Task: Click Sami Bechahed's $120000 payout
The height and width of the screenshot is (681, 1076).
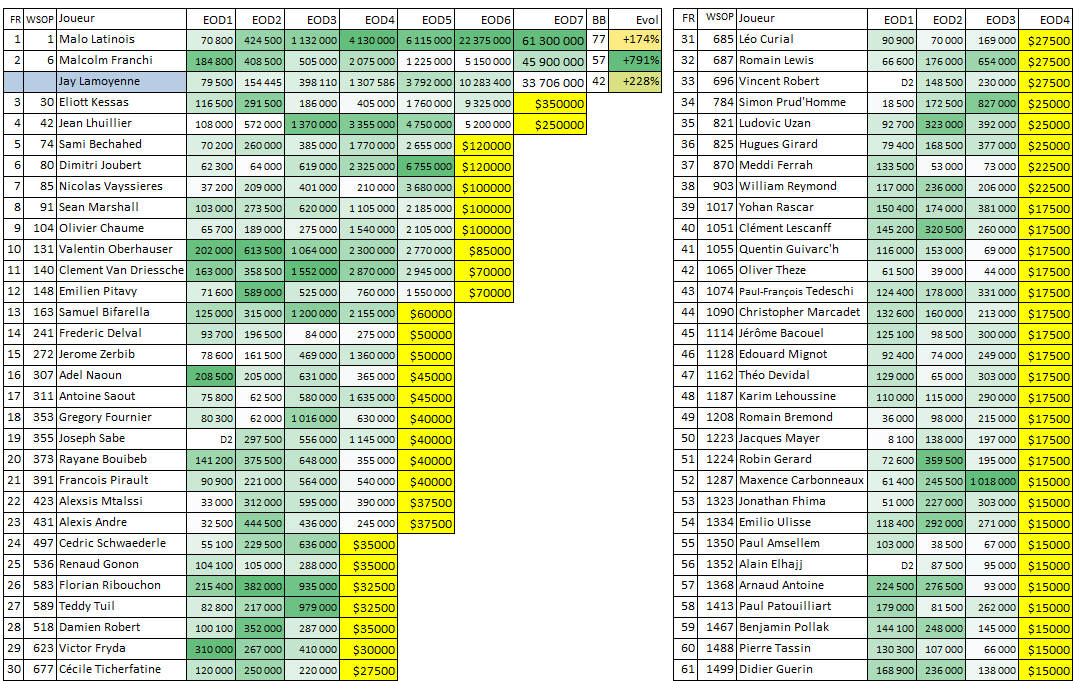Action: pyautogui.click(x=484, y=146)
